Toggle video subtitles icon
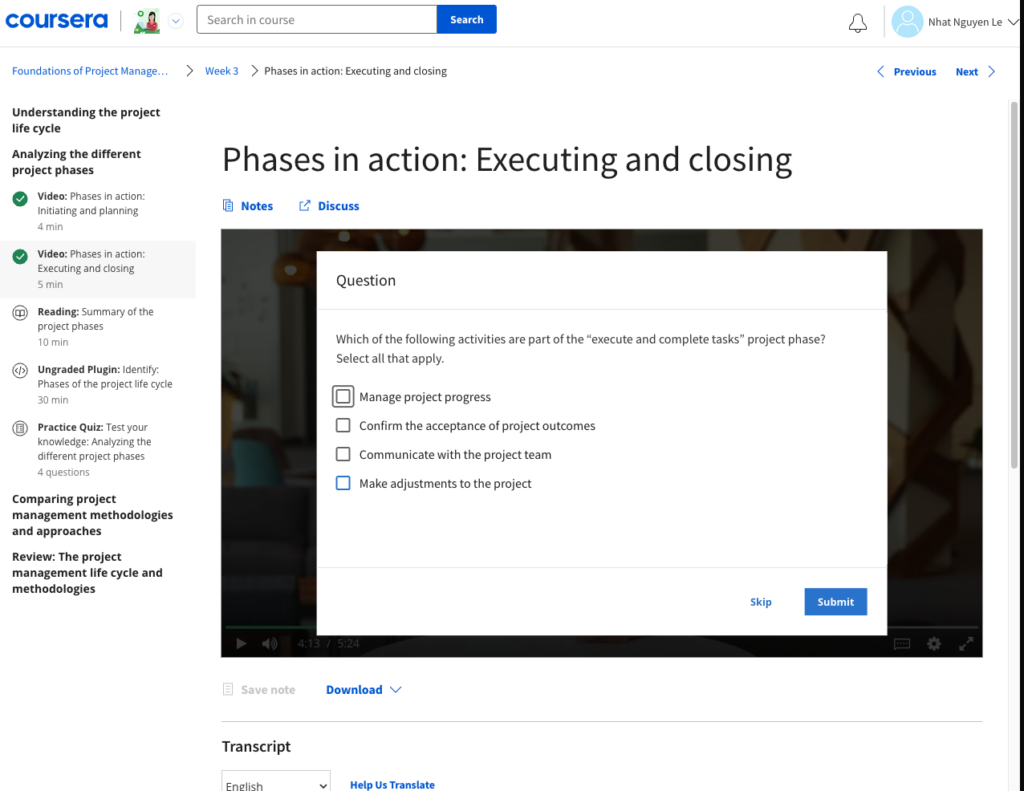This screenshot has height=791, width=1024. (901, 644)
